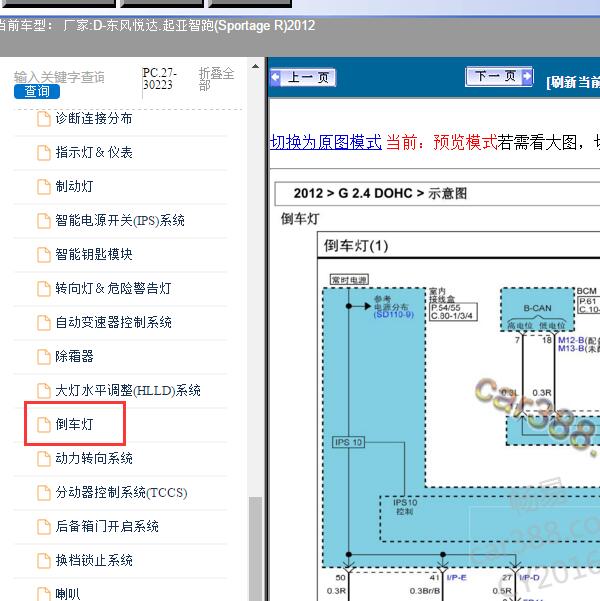
Task: Click the B-CAN block in diagram
Action: pos(538,309)
